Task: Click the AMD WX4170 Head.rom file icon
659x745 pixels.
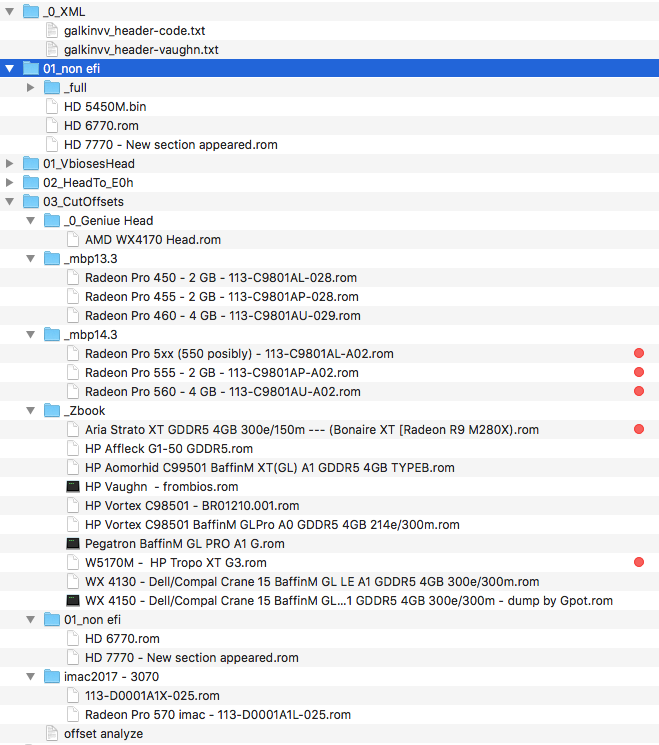Action: 73,239
